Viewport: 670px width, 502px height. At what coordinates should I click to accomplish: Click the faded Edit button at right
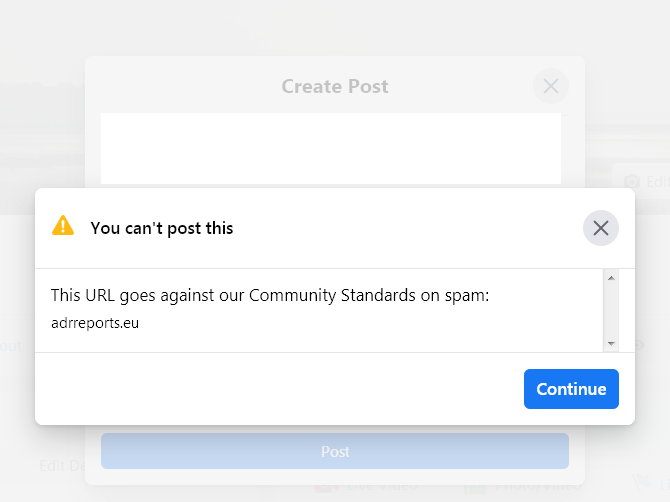click(x=656, y=181)
